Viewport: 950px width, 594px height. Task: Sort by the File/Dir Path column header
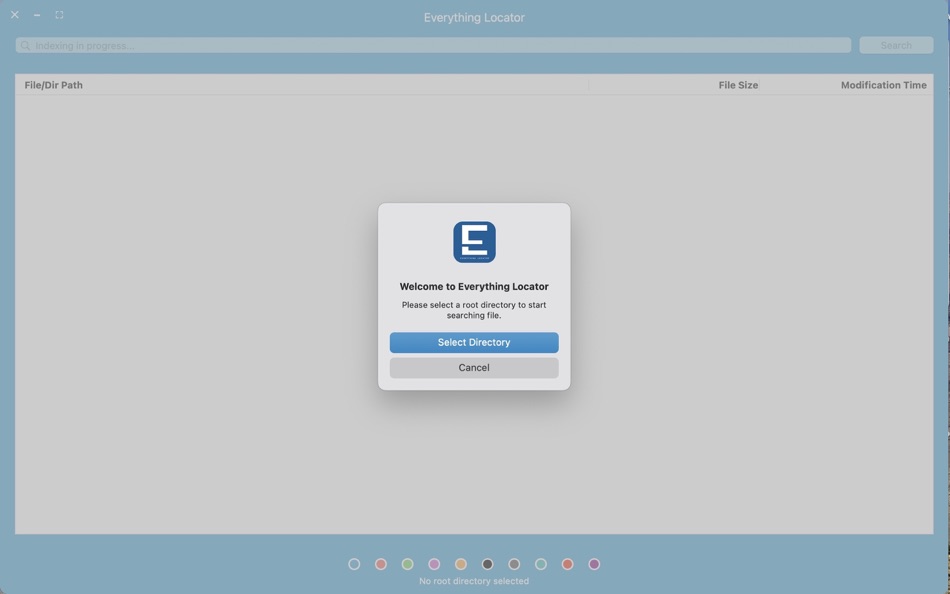click(52, 85)
